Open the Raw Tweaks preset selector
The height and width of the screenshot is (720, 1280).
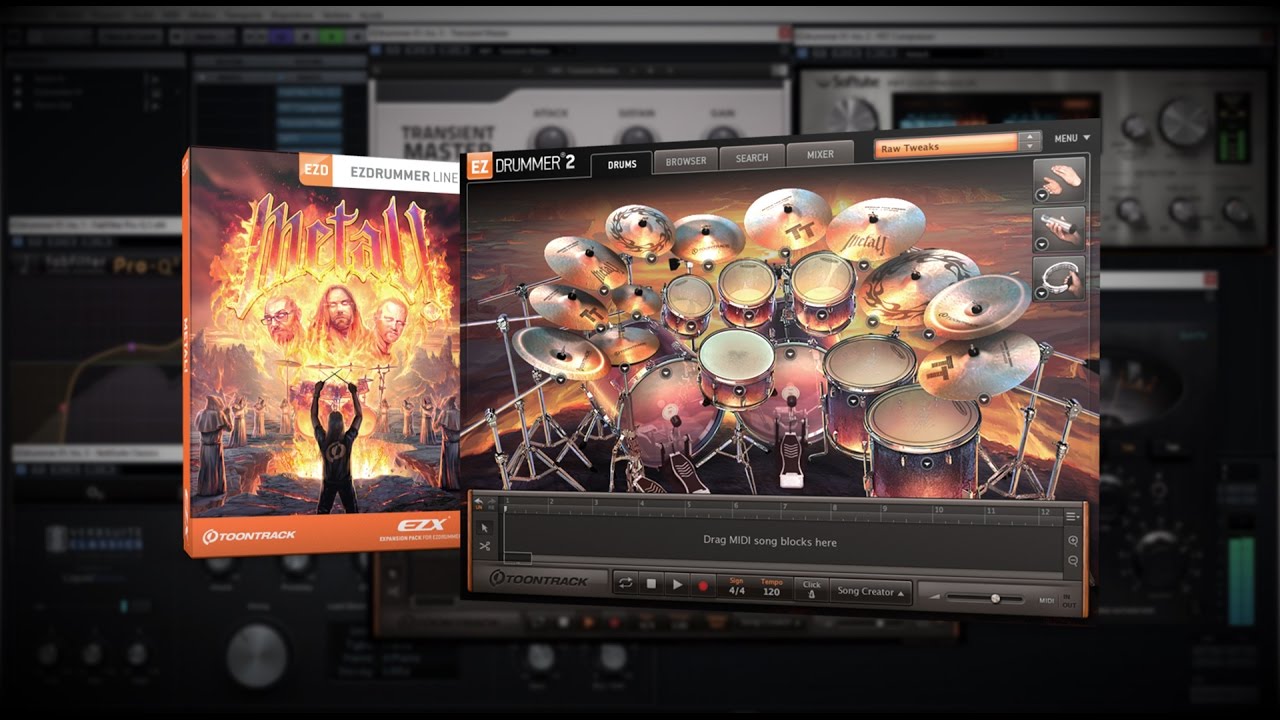tap(946, 146)
